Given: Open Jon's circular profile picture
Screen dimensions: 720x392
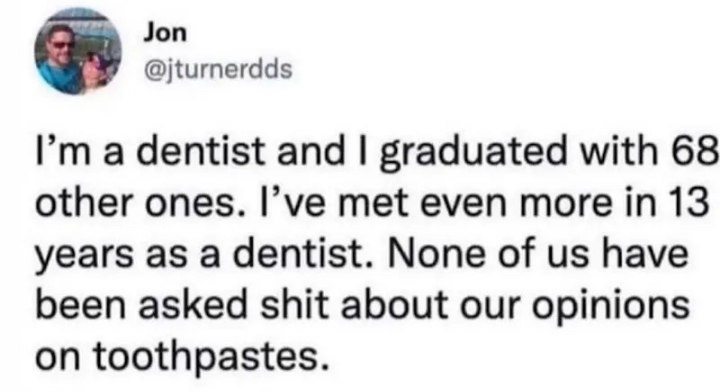Looking at the screenshot, I should click(78, 52).
